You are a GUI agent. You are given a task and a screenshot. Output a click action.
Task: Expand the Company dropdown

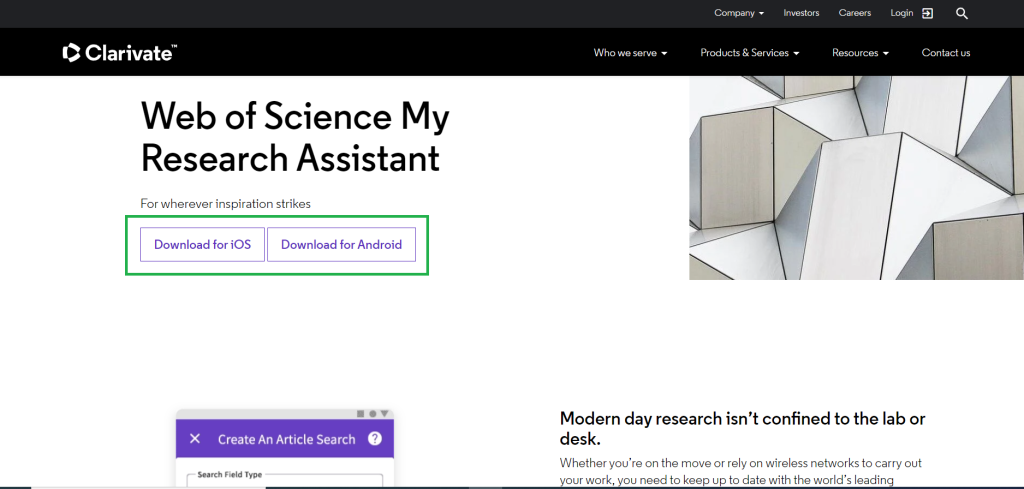click(x=739, y=13)
